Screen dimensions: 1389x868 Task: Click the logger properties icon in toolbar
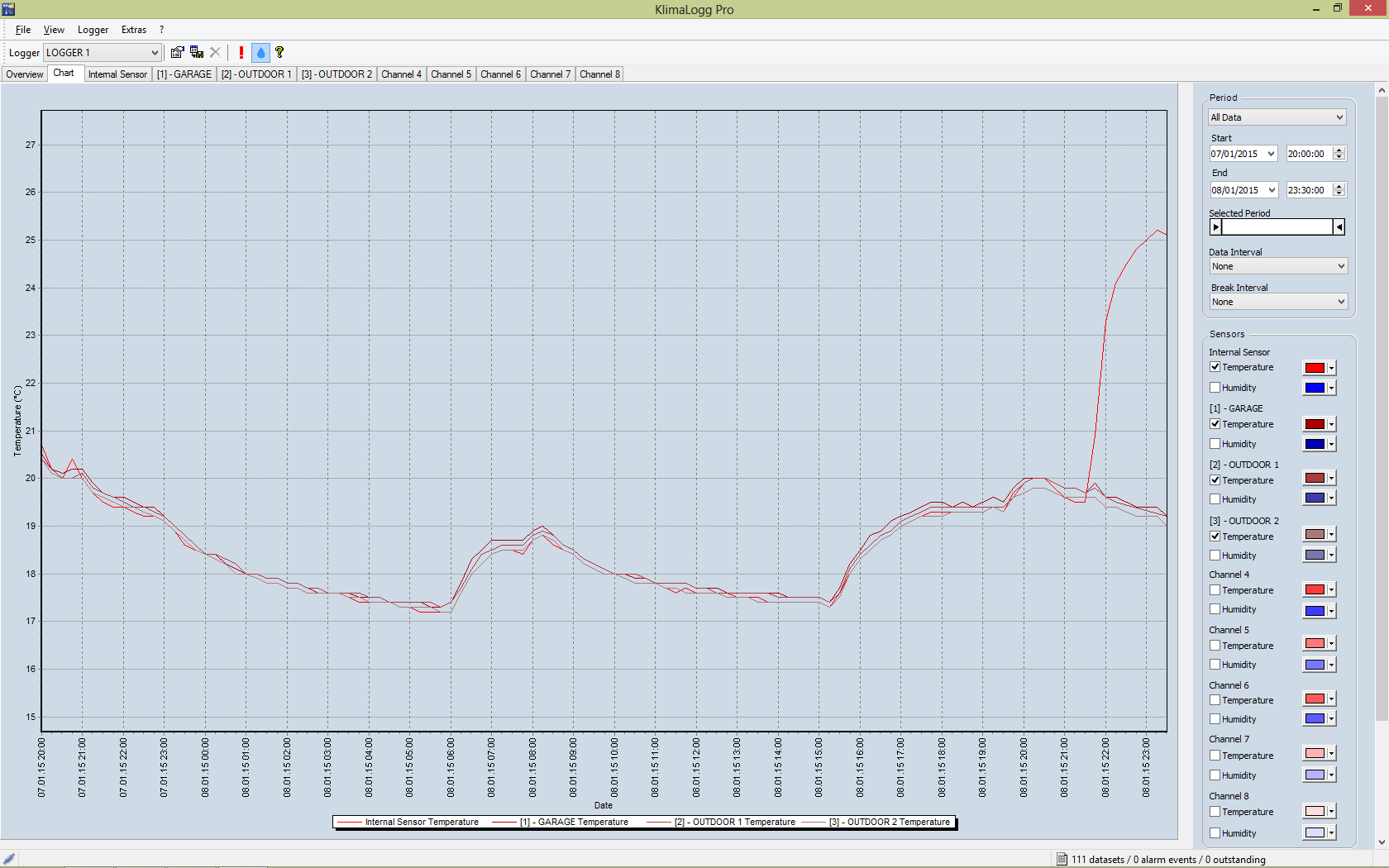177,52
